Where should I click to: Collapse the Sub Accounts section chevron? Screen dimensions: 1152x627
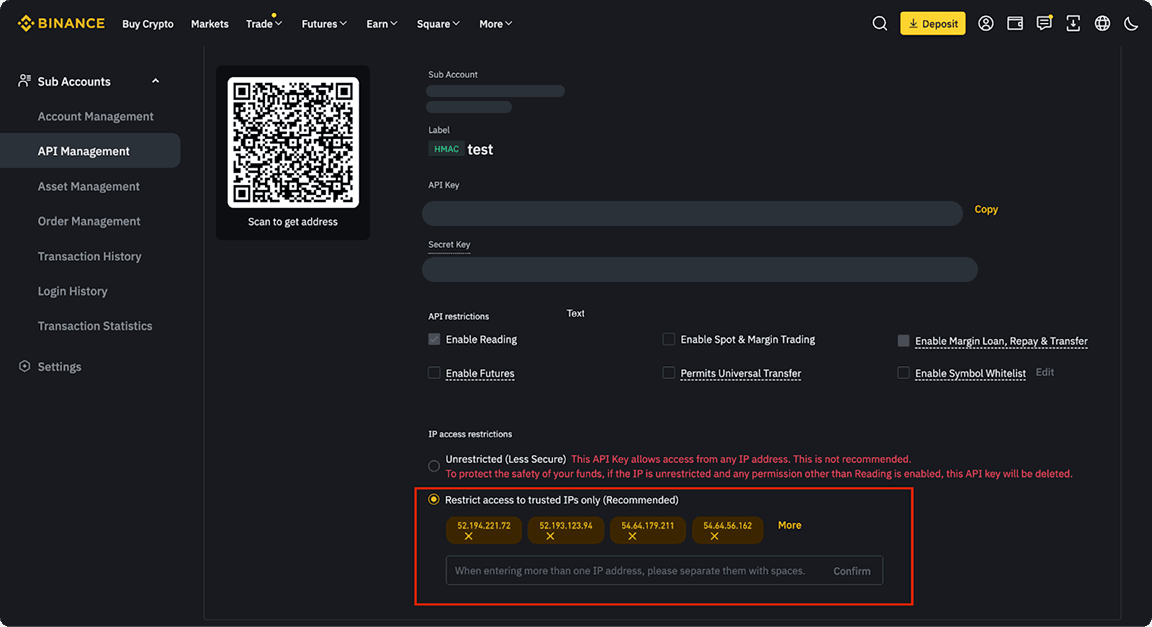tap(155, 80)
